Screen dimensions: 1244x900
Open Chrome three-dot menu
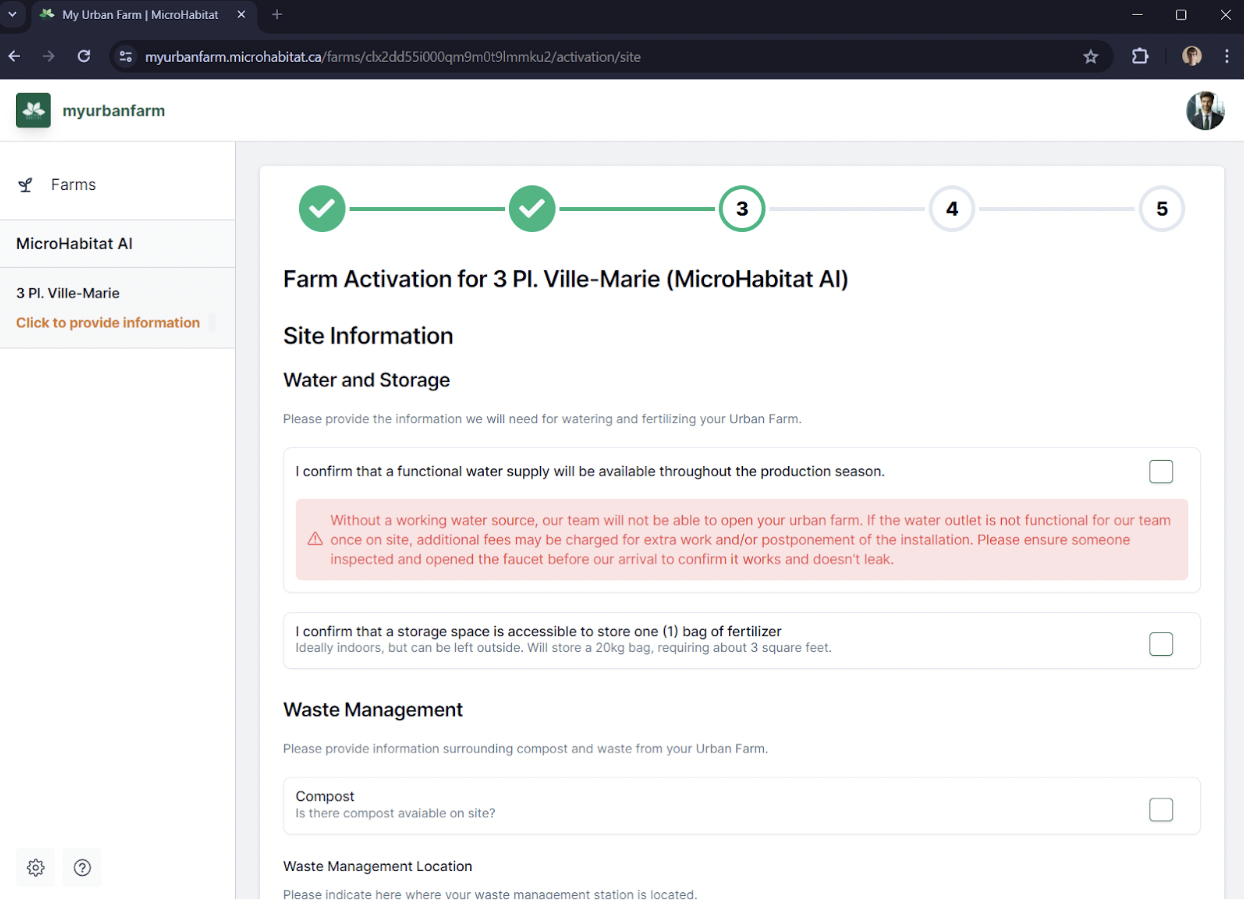click(x=1227, y=57)
